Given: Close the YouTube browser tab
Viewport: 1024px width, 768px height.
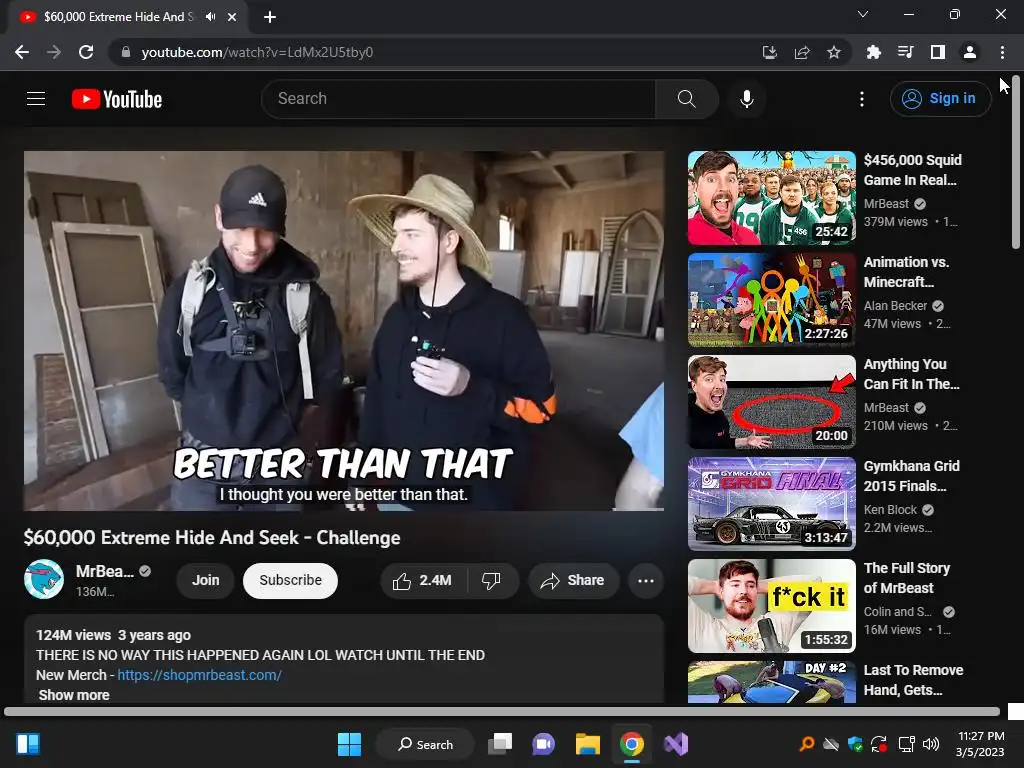Looking at the screenshot, I should click(x=232, y=17).
